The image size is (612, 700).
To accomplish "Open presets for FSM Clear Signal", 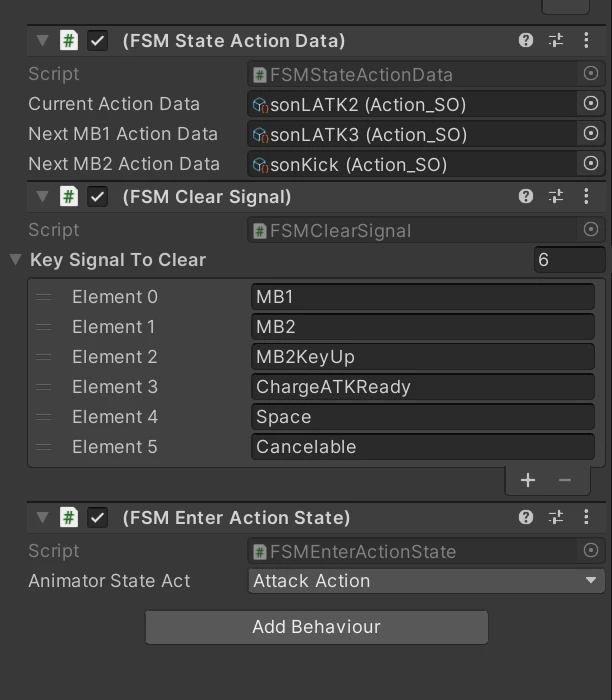I will (556, 196).
